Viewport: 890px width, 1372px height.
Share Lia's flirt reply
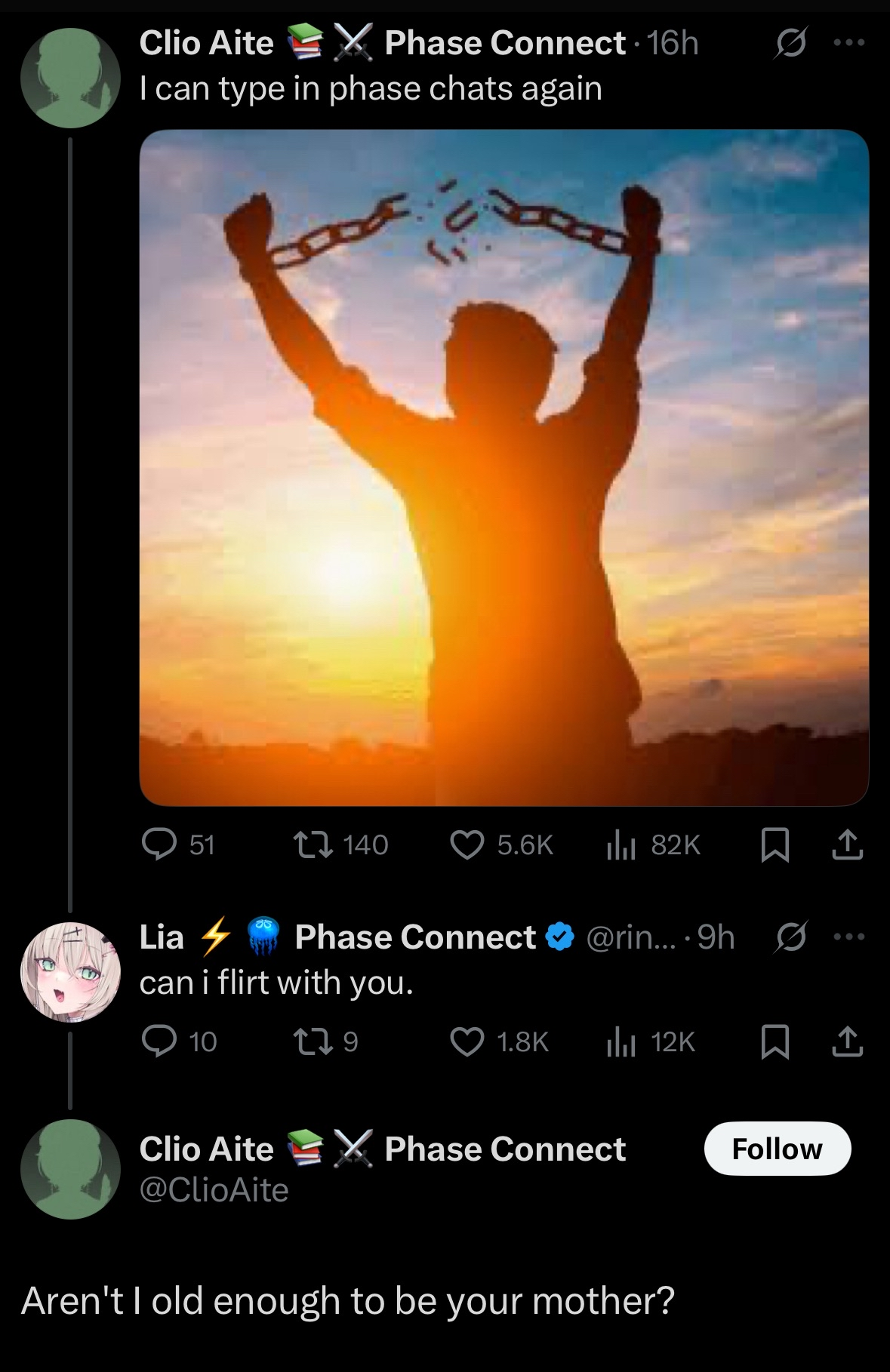coord(847,1041)
